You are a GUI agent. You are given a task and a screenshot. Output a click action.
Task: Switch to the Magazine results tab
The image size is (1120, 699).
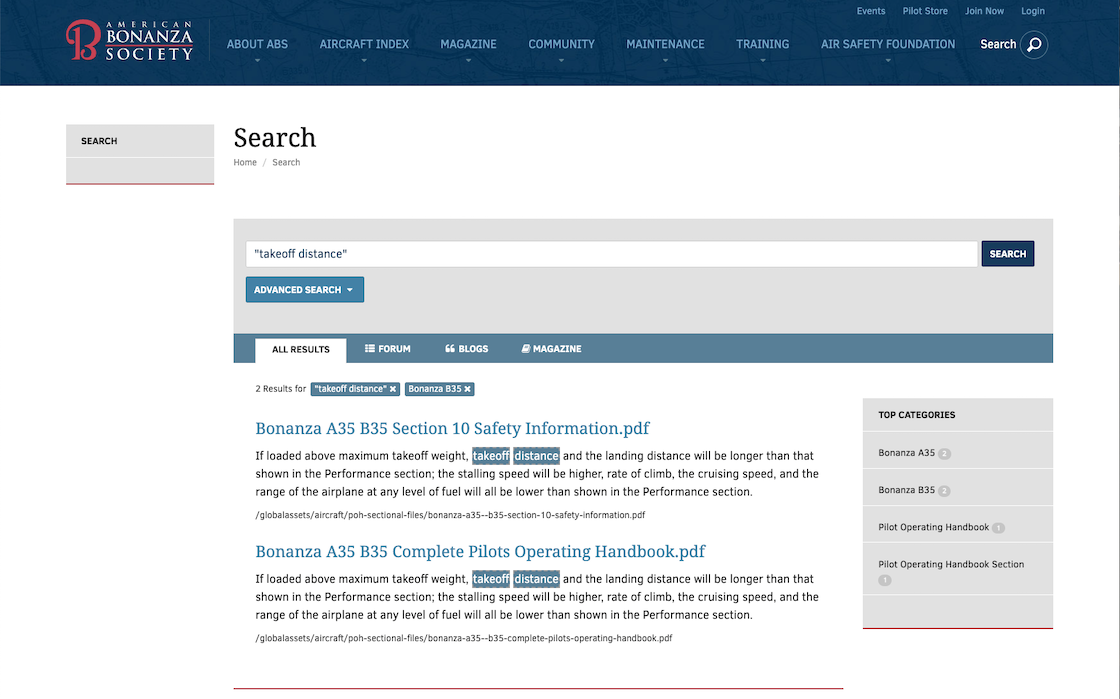pos(551,349)
